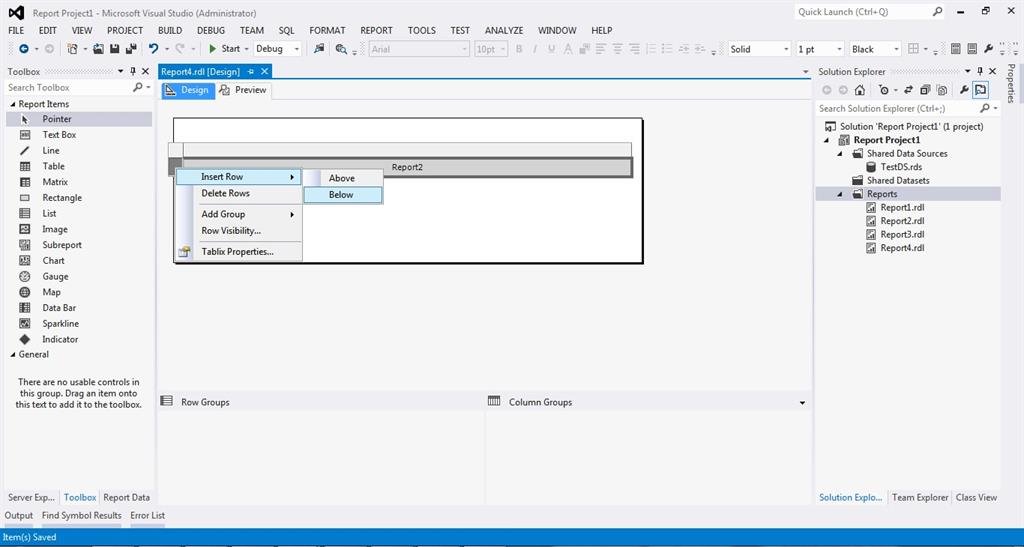Open the BUILD menu
The image size is (1024, 547).
point(170,30)
